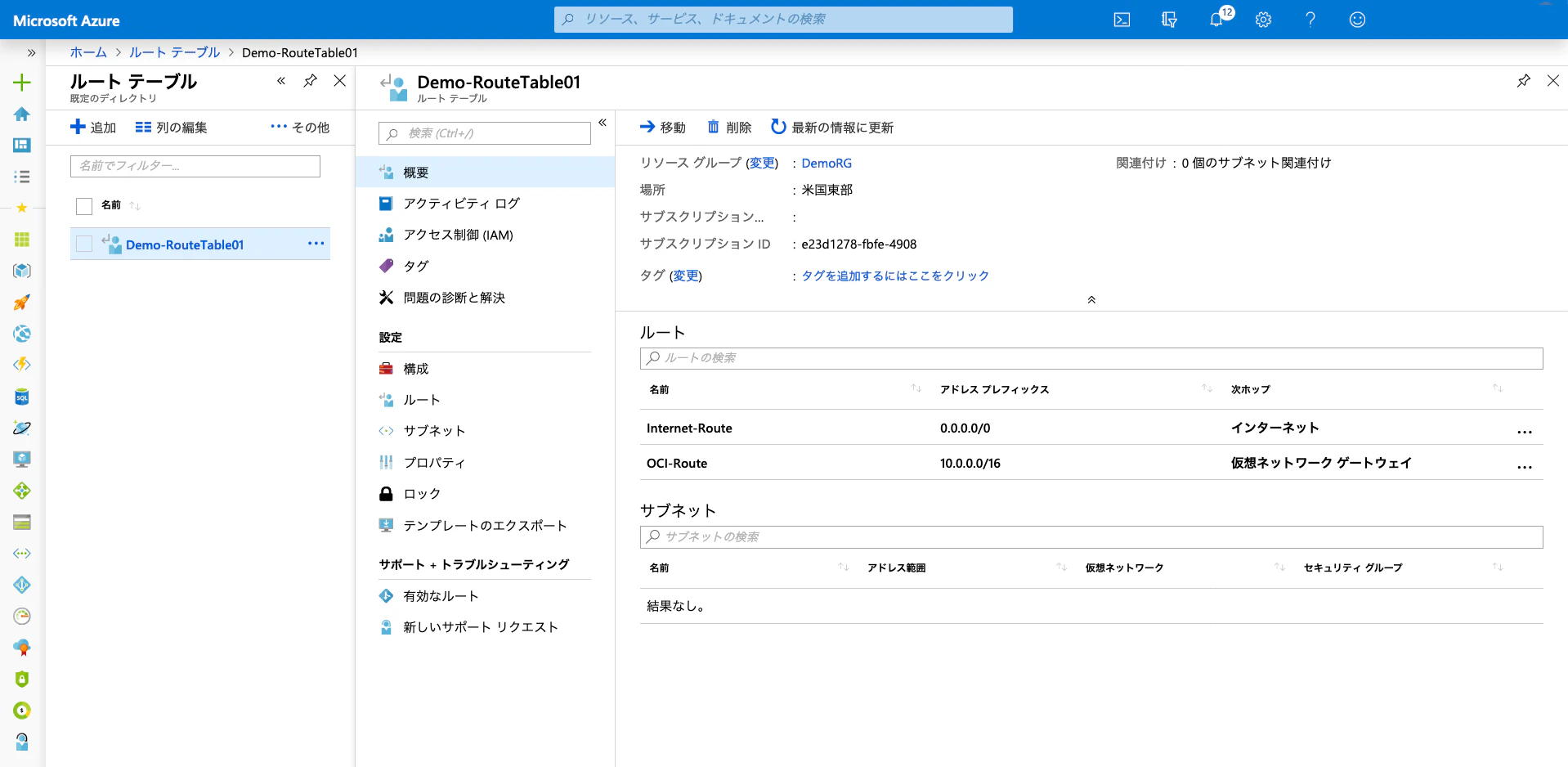Open アクティビティ ログ menu item
Viewport: 1568px width, 767px height.
[x=461, y=204]
